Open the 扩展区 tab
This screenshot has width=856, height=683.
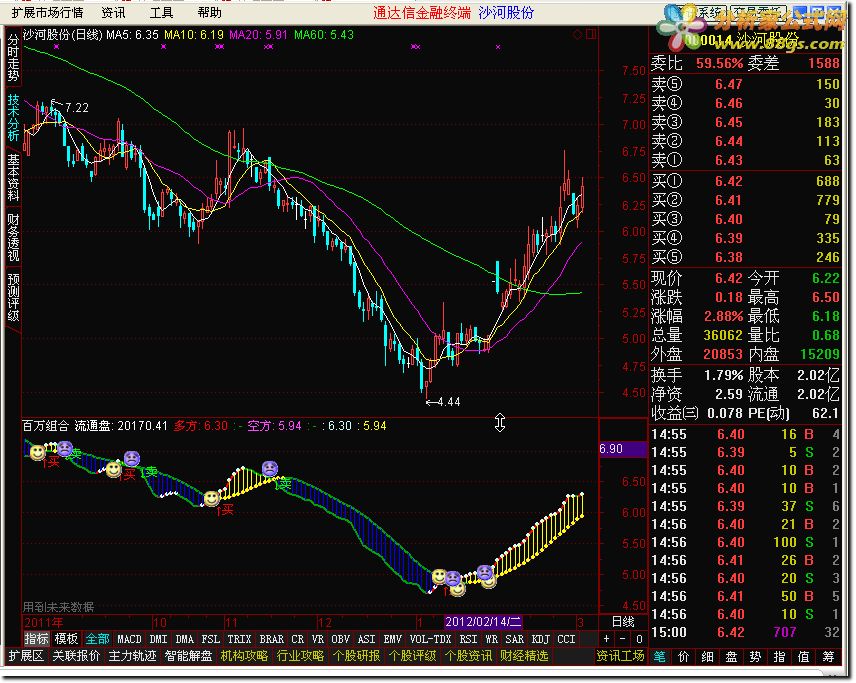click(26, 656)
